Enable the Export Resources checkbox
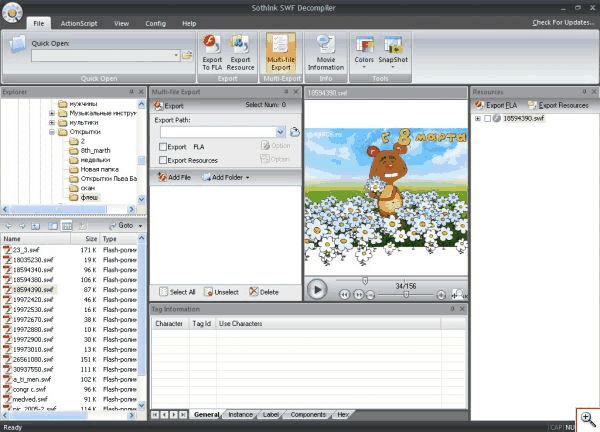 pyautogui.click(x=163, y=160)
